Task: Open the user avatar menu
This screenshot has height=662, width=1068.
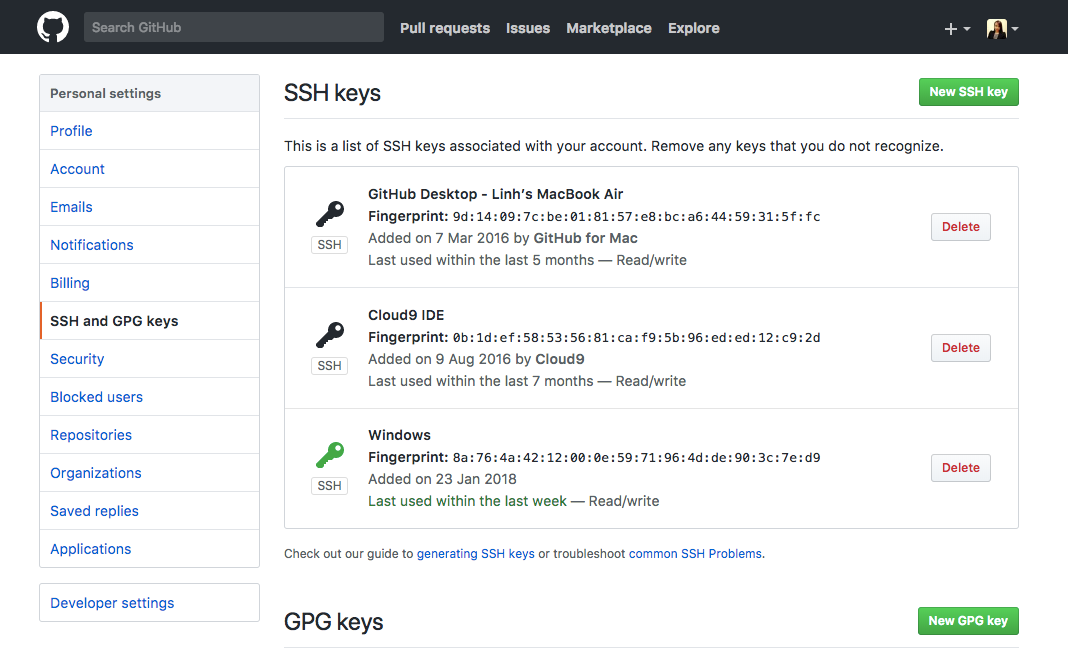Action: point(1003,29)
